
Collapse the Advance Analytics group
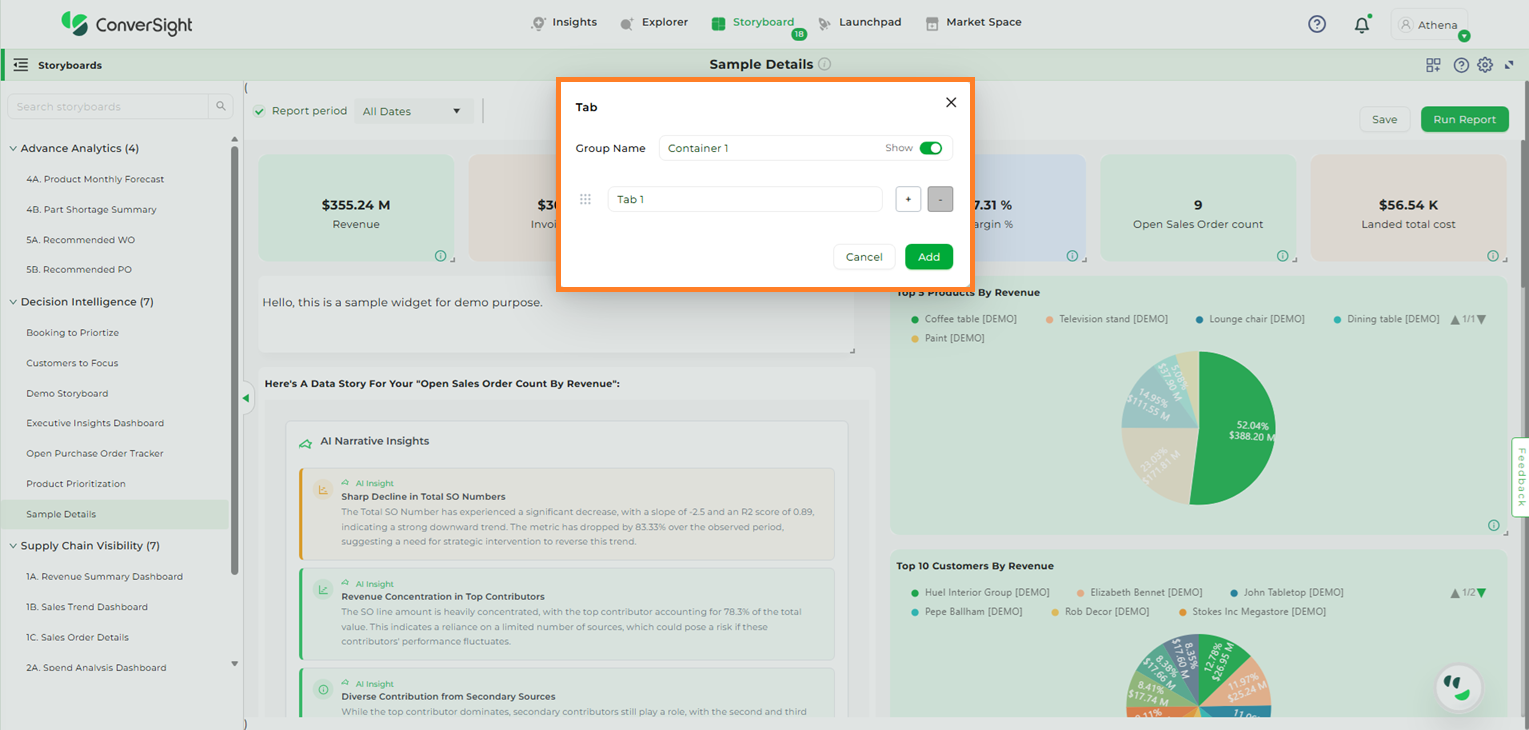tap(13, 148)
